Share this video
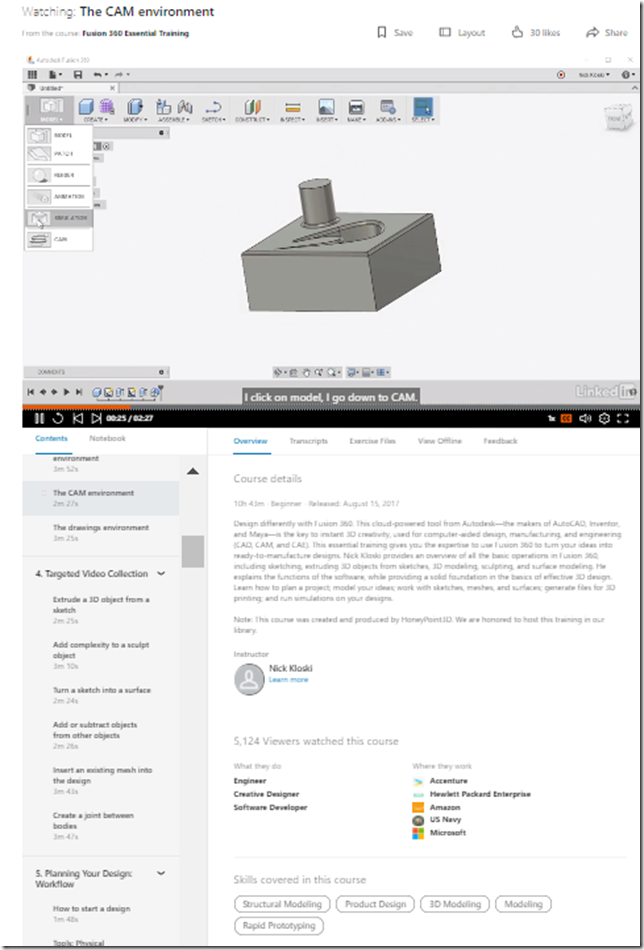Screen dimensions: 644x950 click(x=607, y=33)
